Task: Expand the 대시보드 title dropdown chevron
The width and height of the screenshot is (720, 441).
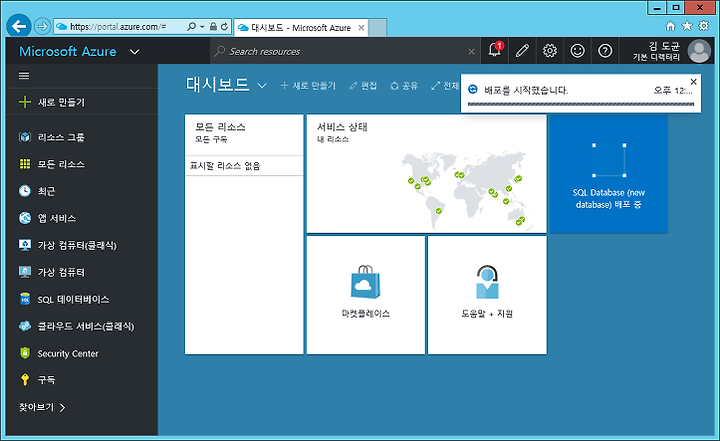Action: (262, 85)
